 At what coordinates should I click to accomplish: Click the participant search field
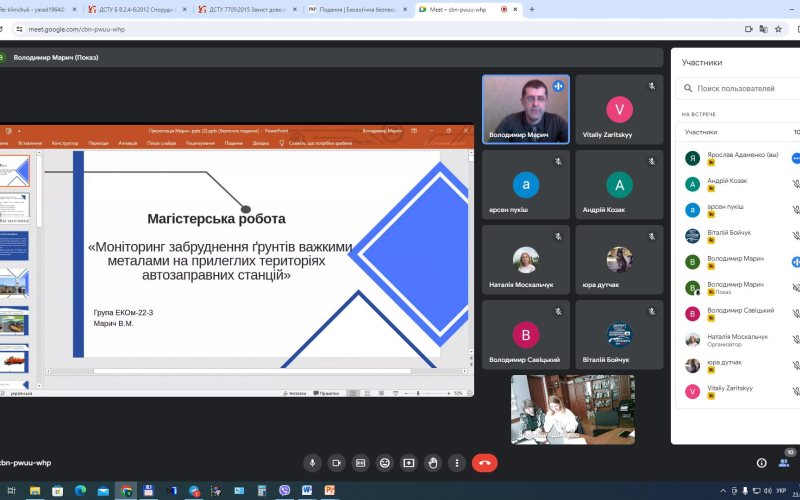tap(738, 88)
